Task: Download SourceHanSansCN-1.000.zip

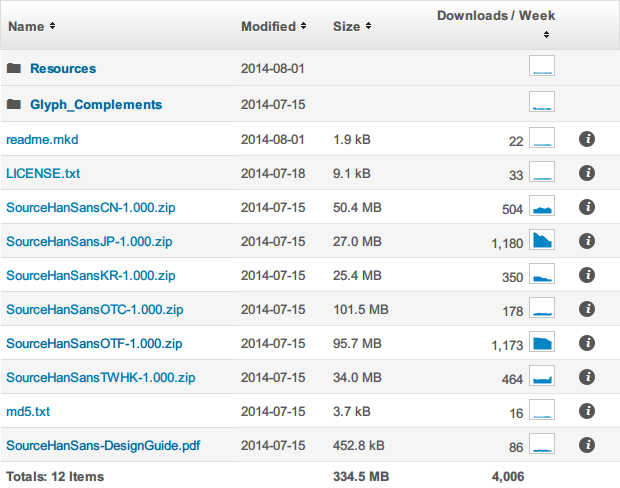Action: pos(91,208)
